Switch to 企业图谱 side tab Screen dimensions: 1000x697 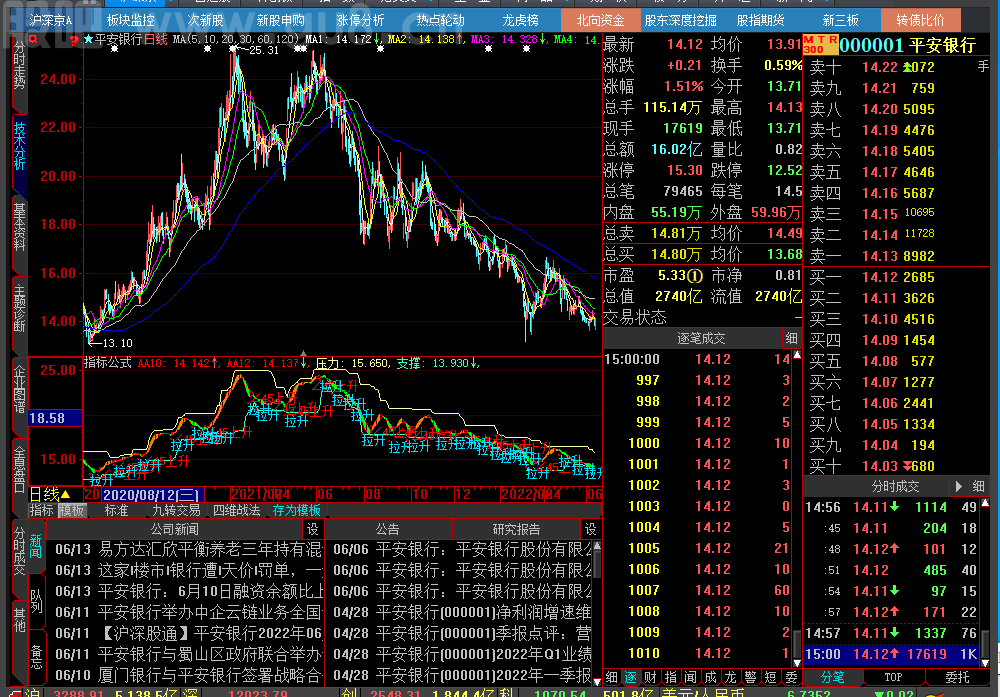[x=20, y=390]
